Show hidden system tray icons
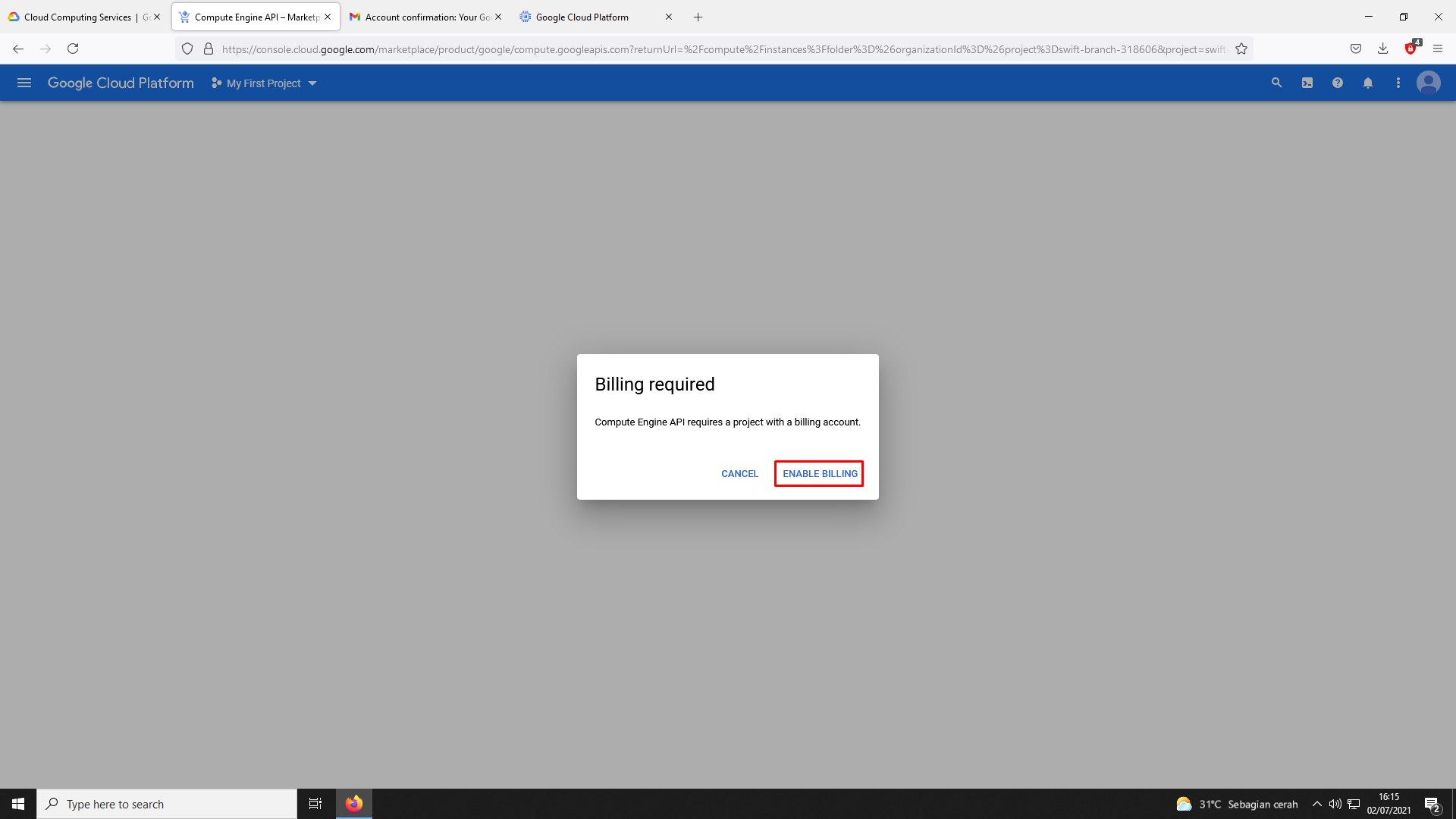Screen dimensions: 1456x819 coord(1317,804)
